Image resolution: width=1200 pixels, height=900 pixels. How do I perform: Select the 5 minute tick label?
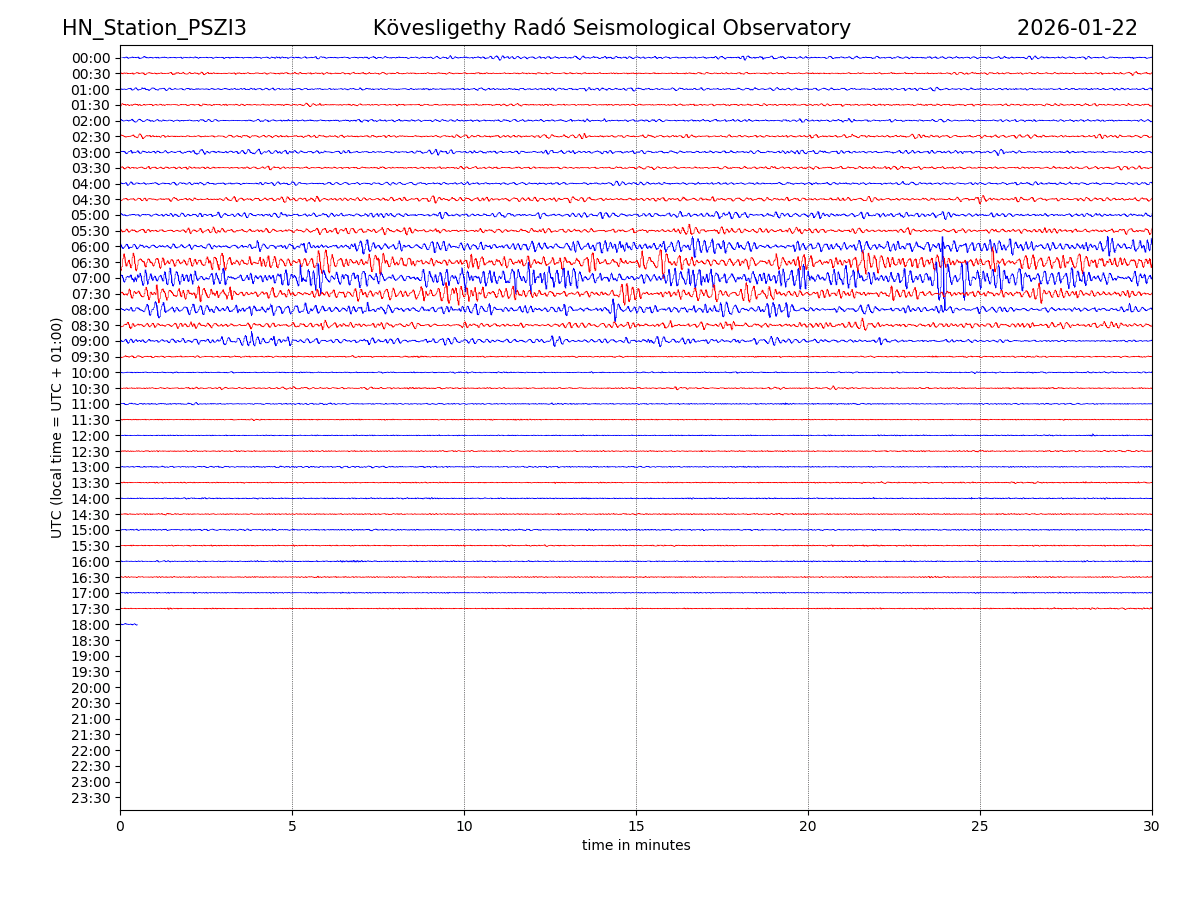click(x=292, y=827)
